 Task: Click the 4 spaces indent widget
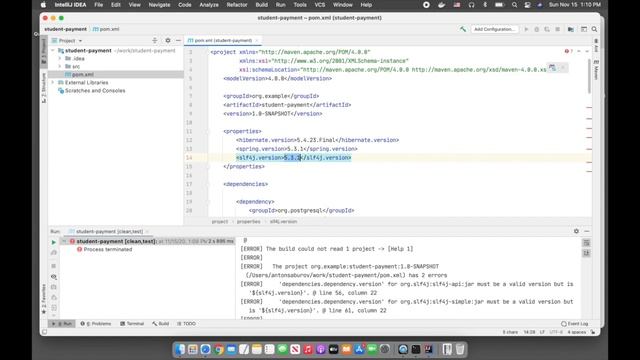click(576, 332)
